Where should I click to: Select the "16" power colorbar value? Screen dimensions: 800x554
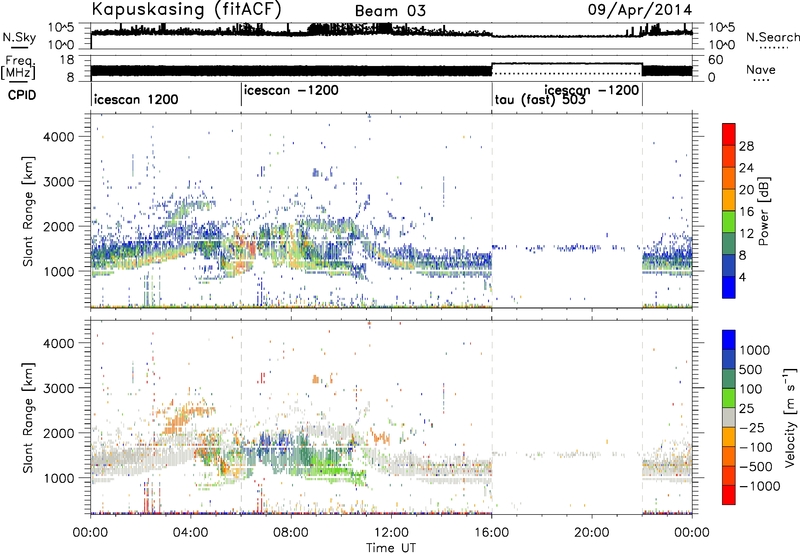[746, 212]
